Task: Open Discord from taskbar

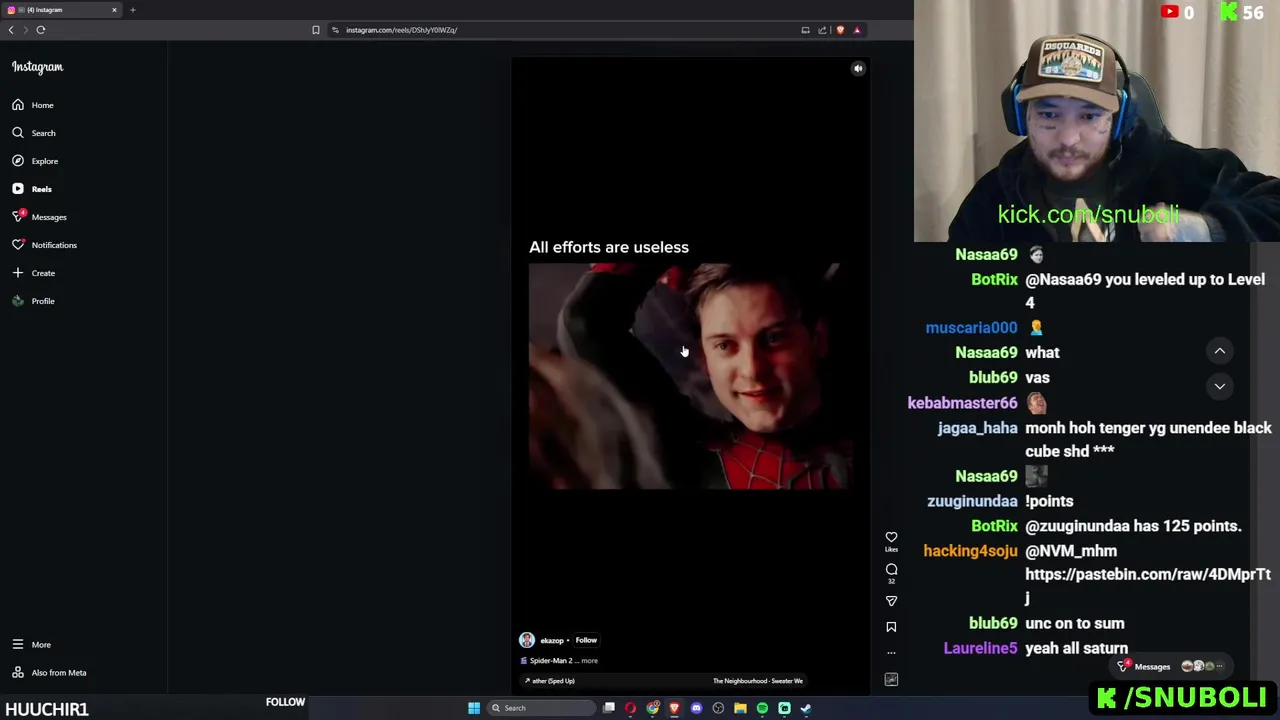Action: [696, 708]
